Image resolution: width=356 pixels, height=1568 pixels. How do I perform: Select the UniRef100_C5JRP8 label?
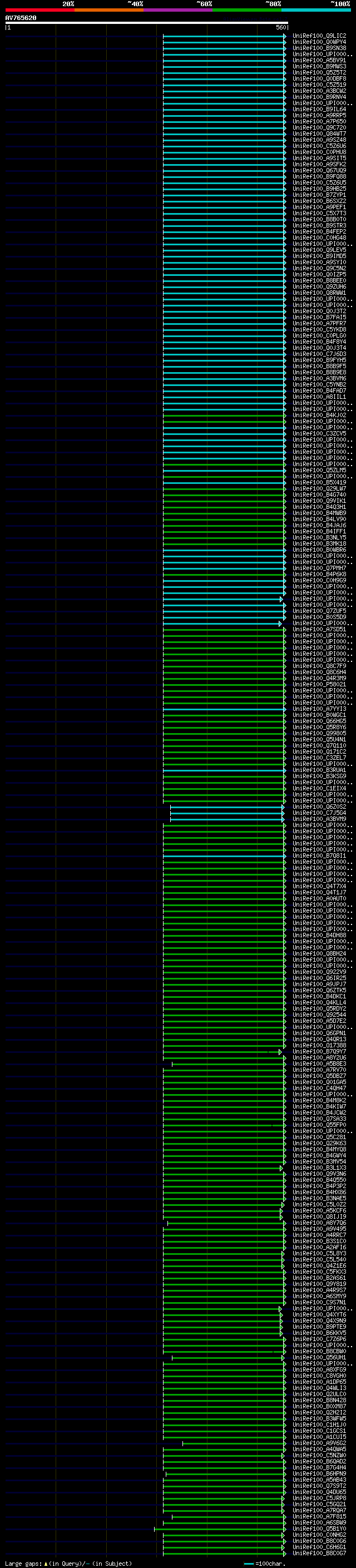[x=319, y=1498]
